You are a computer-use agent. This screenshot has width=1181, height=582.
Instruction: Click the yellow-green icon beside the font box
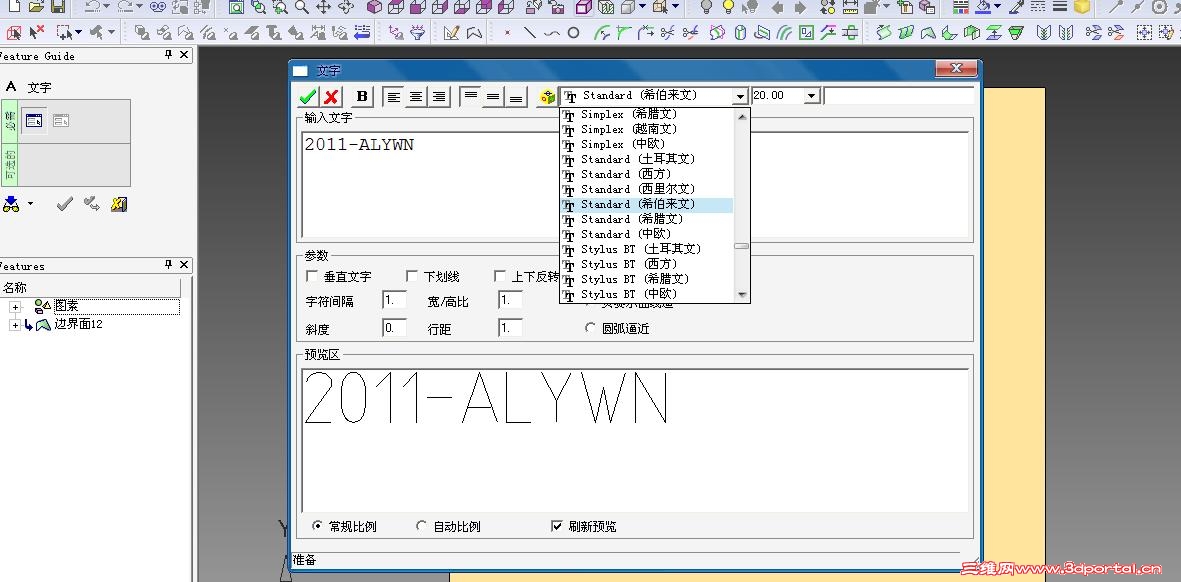click(x=547, y=96)
